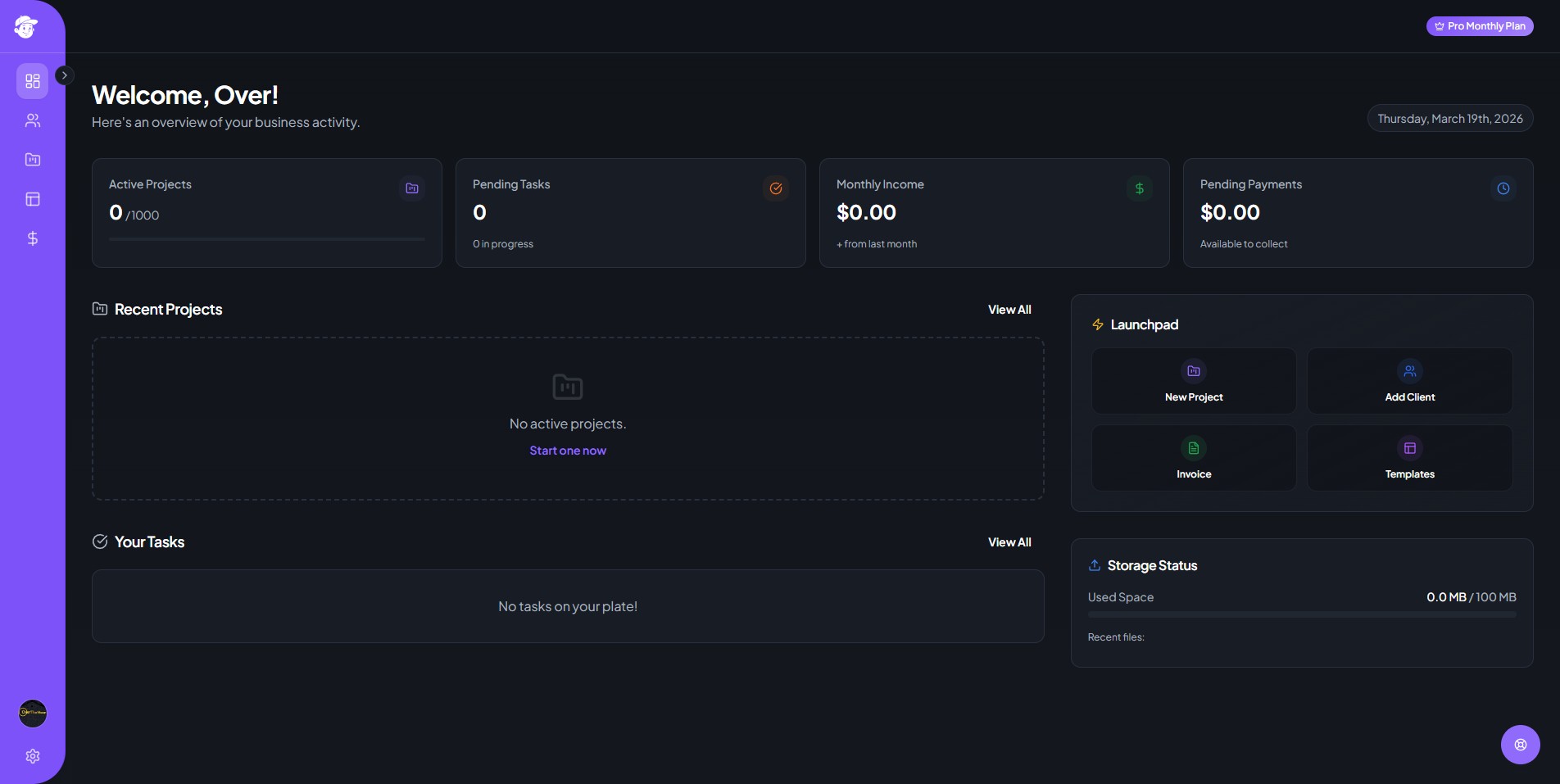Open Templates tile in Launchpad
The width and height of the screenshot is (1560, 784).
[x=1410, y=458]
